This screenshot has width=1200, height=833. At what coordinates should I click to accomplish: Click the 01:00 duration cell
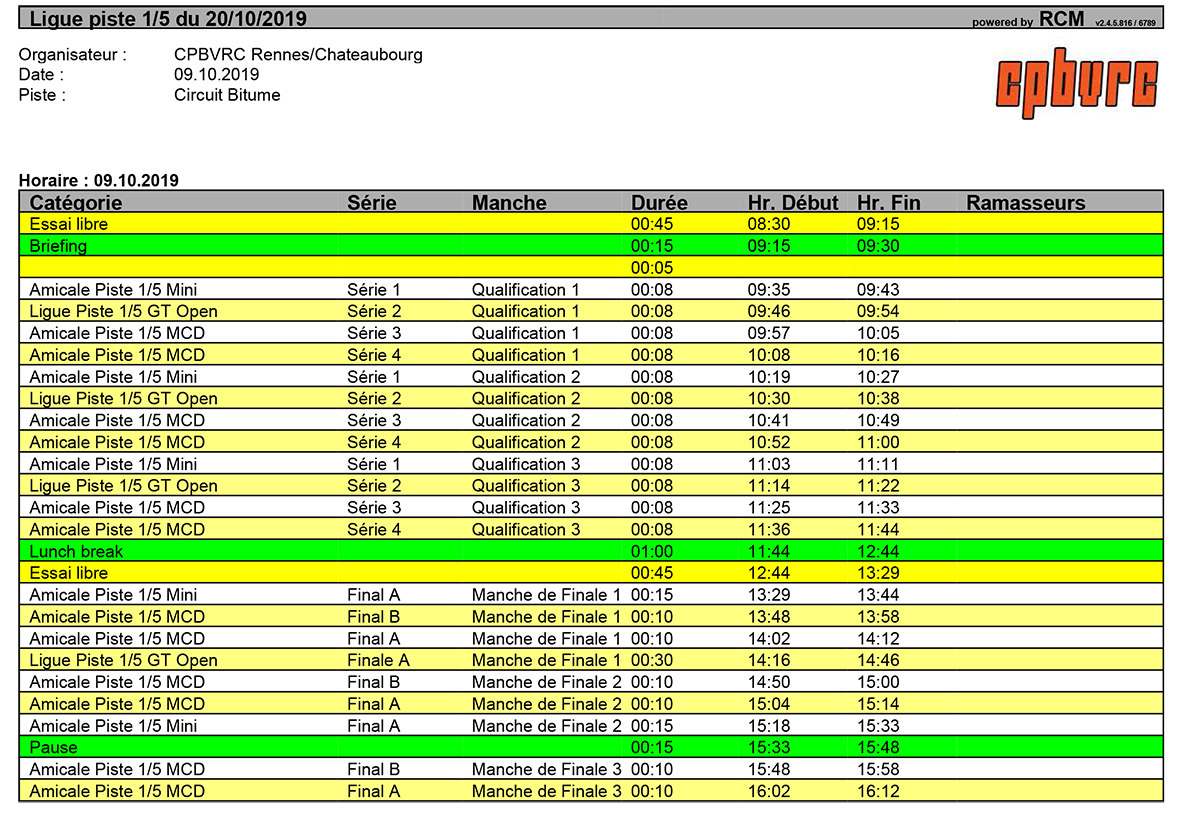point(651,552)
